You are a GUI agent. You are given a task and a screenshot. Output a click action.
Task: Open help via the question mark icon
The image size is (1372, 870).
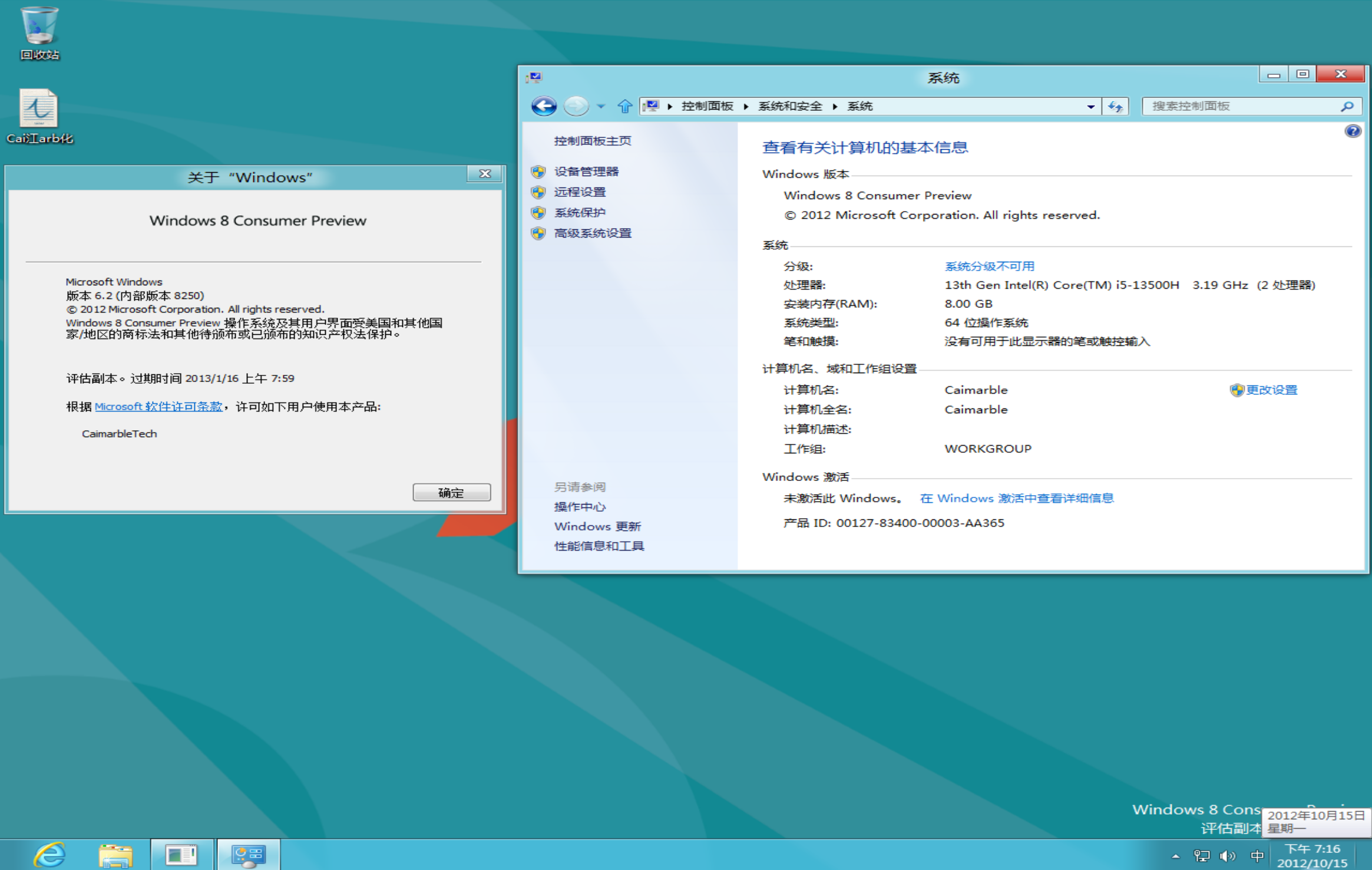point(1354,130)
